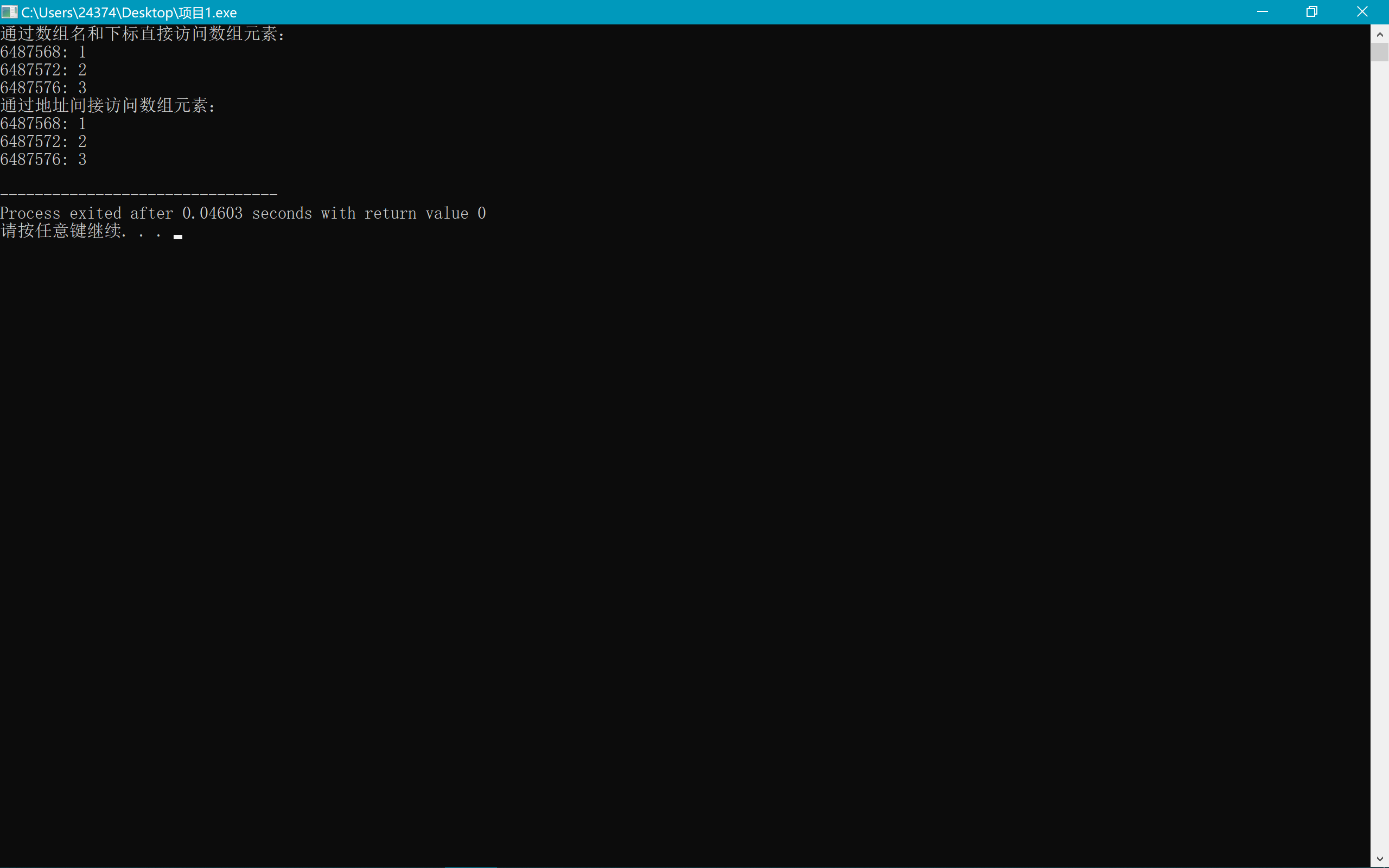Viewport: 1389px width, 868px height.
Task: Click the blinking console cursor block
Action: (x=178, y=237)
